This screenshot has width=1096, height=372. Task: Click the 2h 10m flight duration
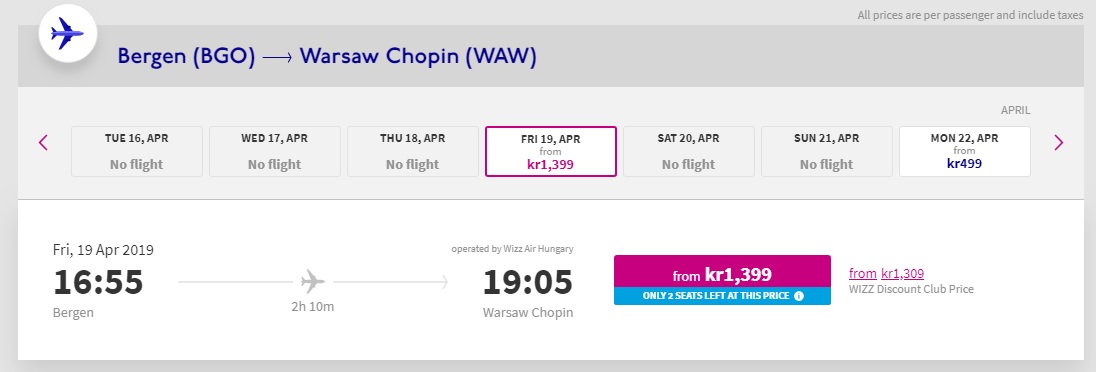coord(312,306)
